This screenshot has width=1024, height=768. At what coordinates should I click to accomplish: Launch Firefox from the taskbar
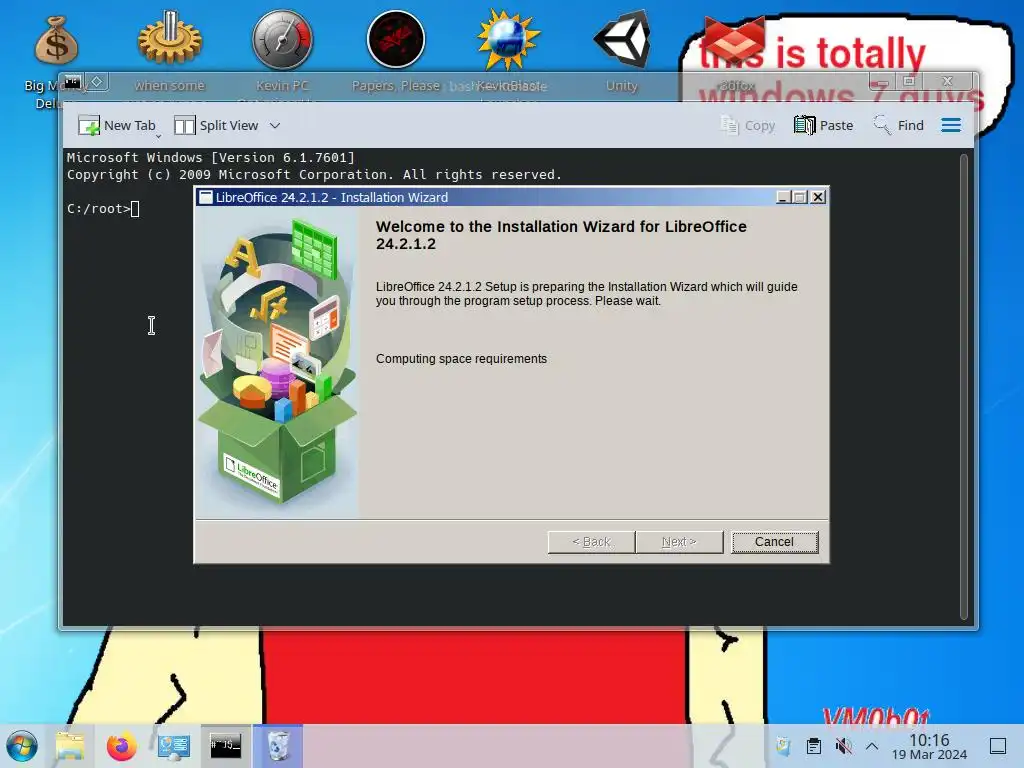pos(121,746)
